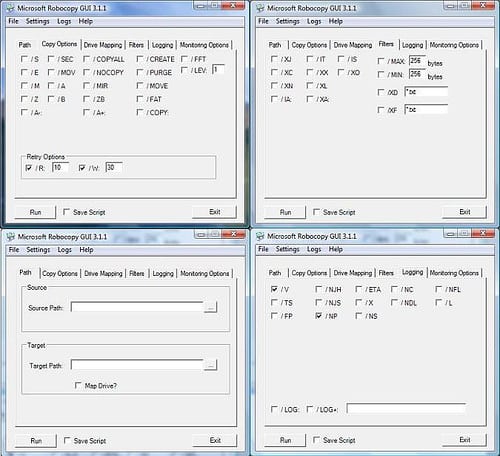This screenshot has height=456, width=500.
Task: Enable the /XJ filter checkbox
Action: [x=274, y=59]
